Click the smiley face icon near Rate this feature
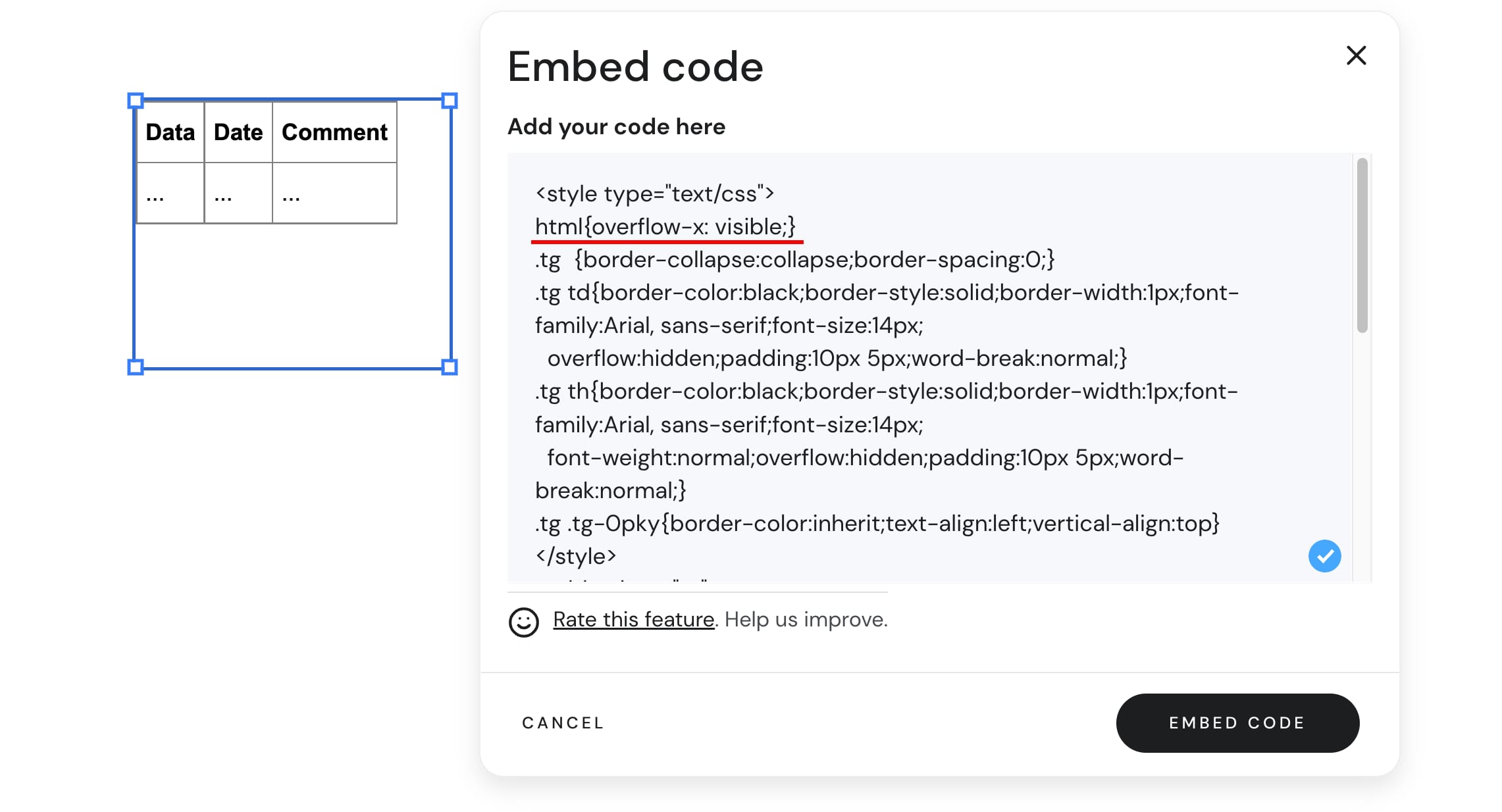Viewport: 1502px width, 812px height. [523, 620]
